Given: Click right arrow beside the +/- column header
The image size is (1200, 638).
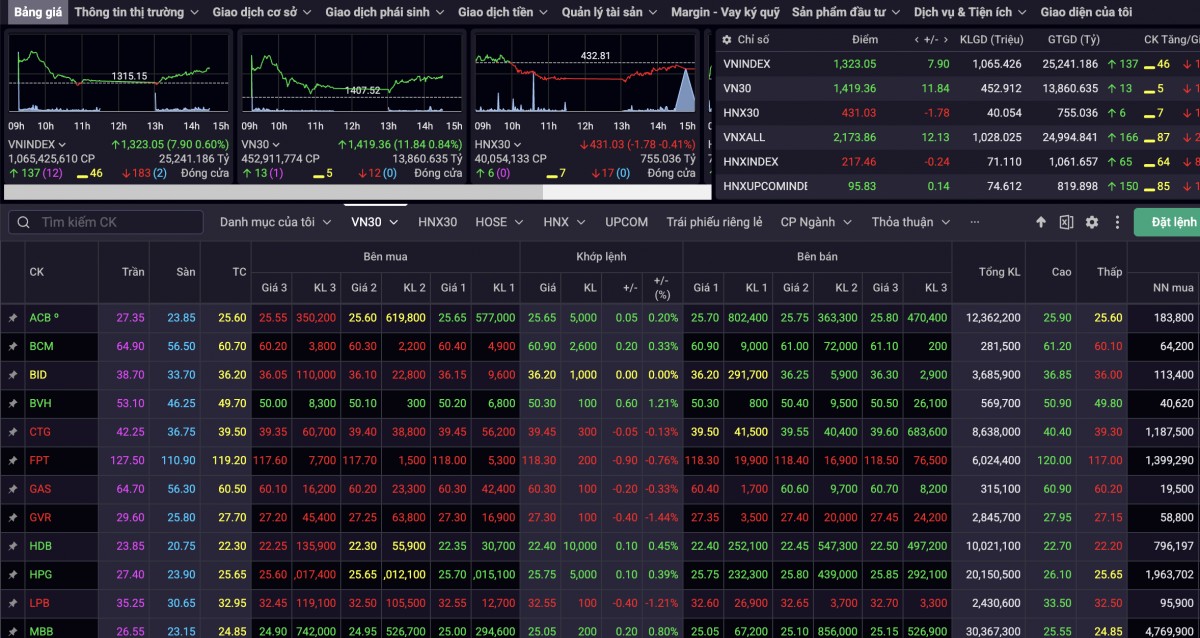Looking at the screenshot, I should click(945, 40).
